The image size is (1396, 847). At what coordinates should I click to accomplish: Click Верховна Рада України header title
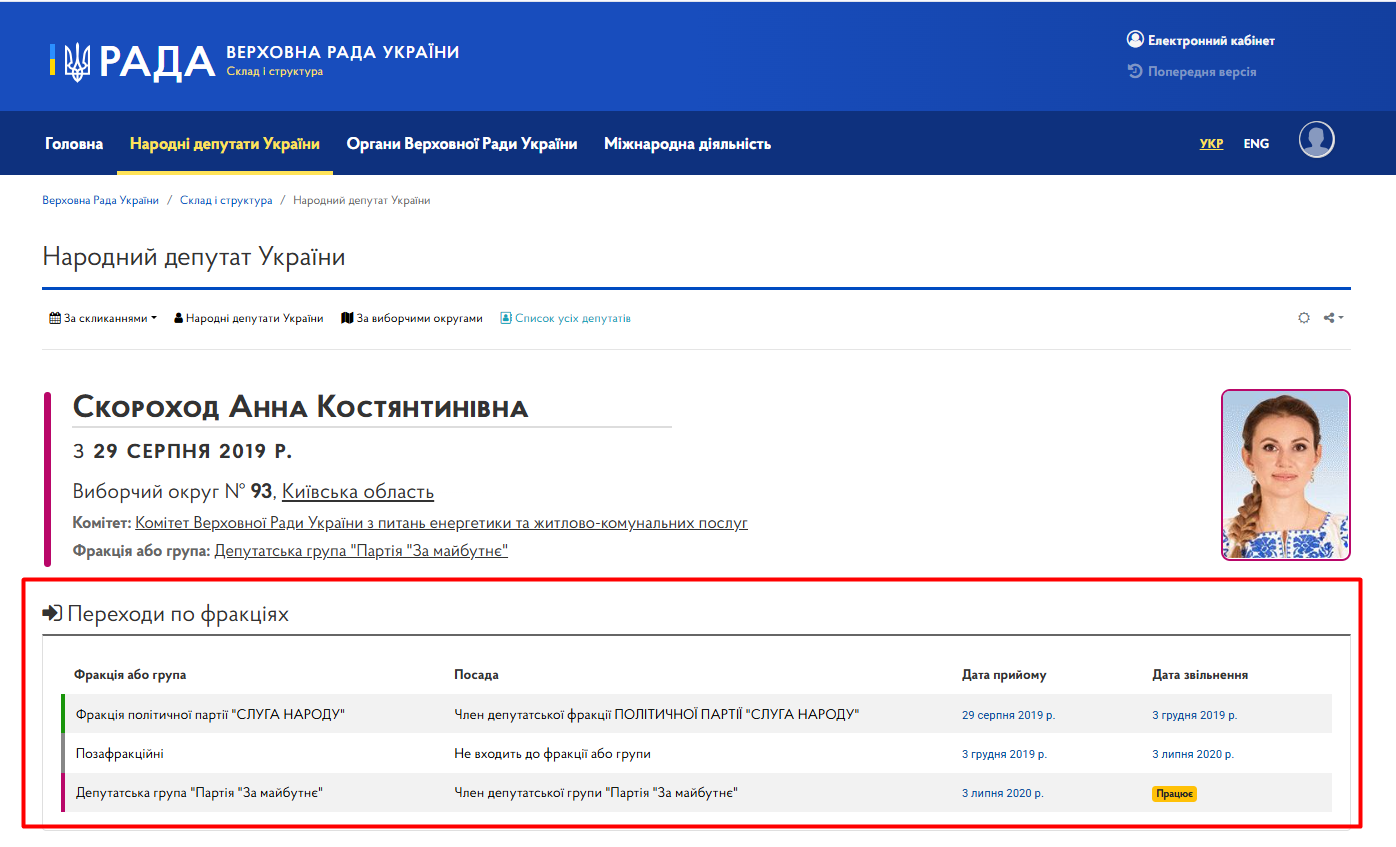[x=343, y=52]
